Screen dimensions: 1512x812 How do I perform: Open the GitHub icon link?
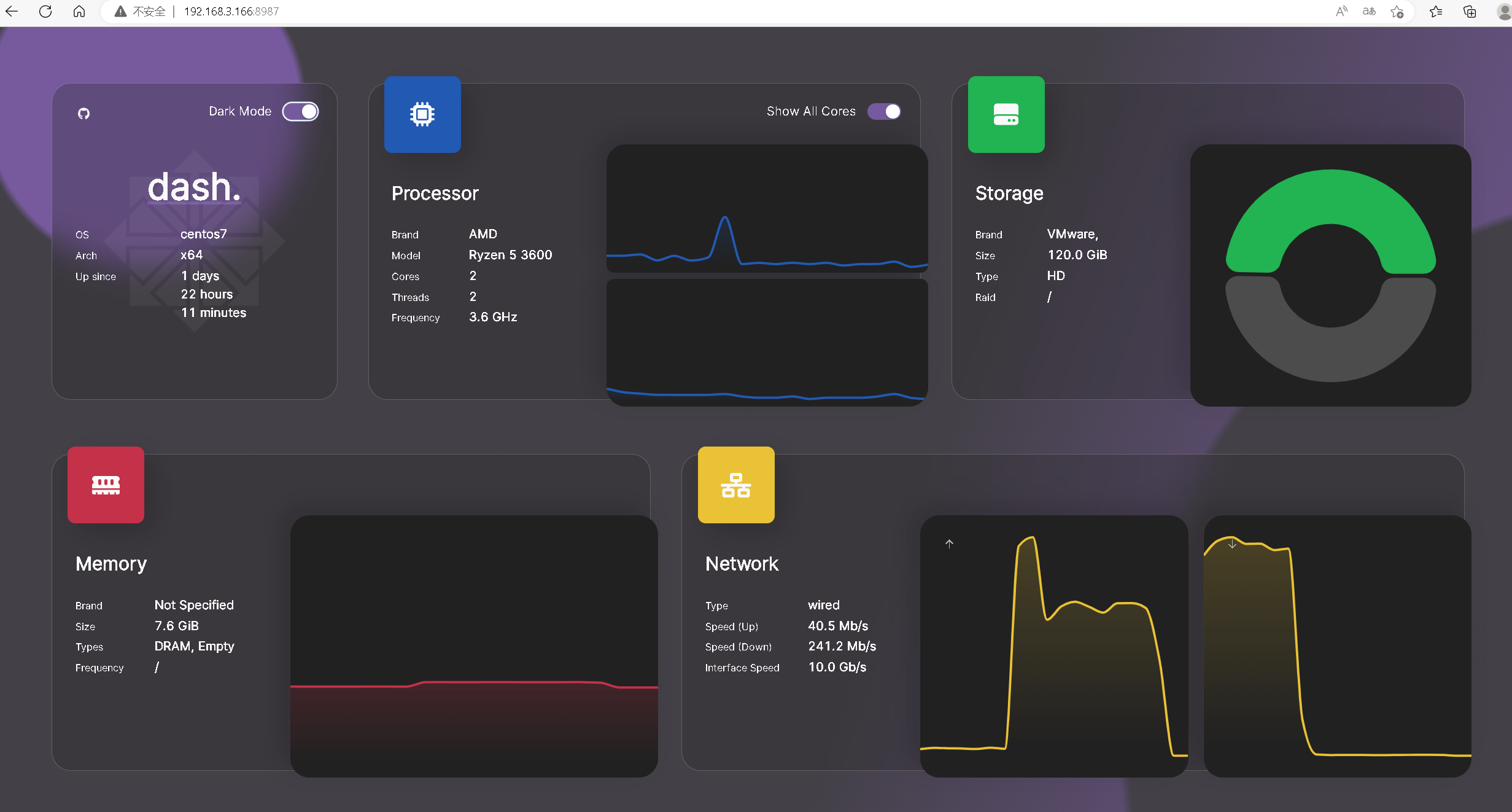83,114
